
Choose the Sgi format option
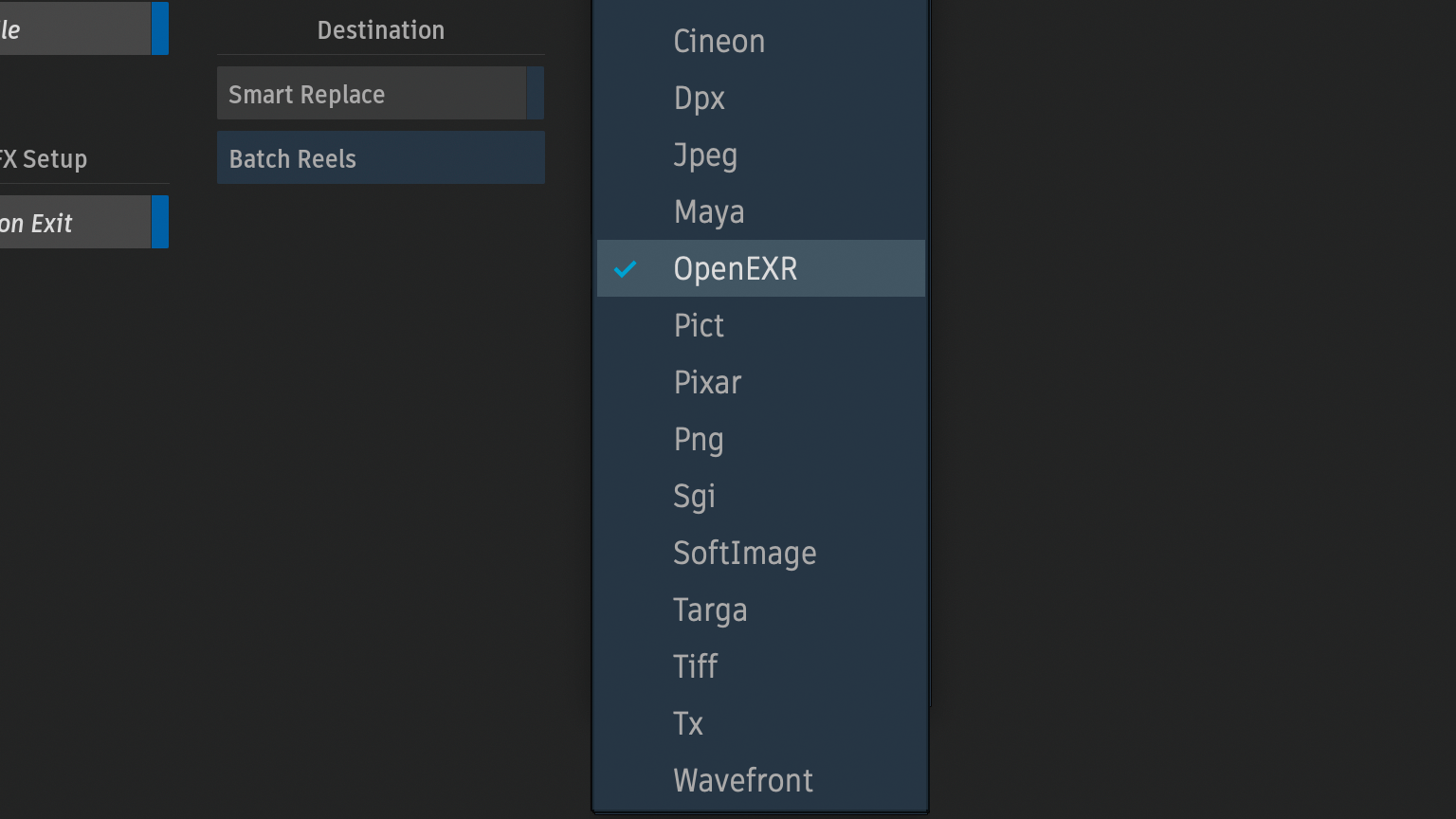pyautogui.click(x=695, y=497)
